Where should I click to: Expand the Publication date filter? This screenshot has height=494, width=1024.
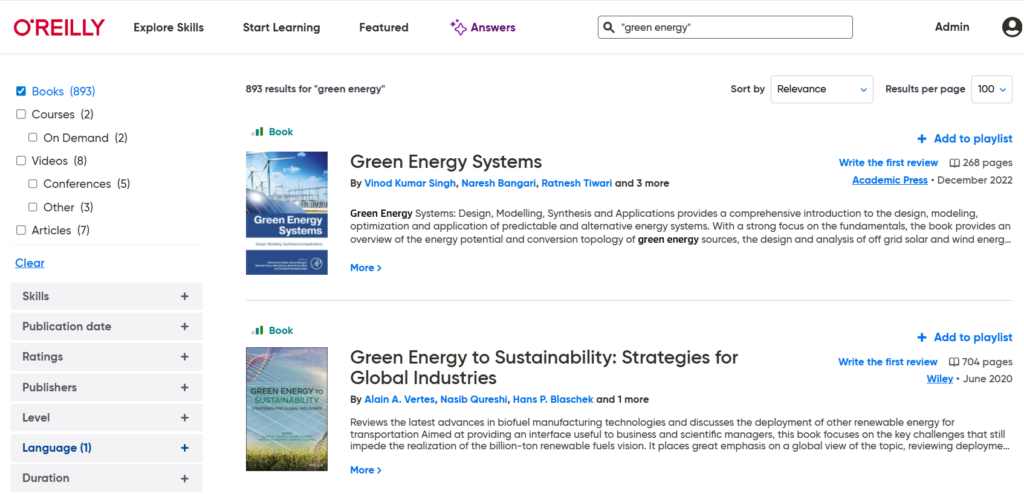click(x=106, y=326)
